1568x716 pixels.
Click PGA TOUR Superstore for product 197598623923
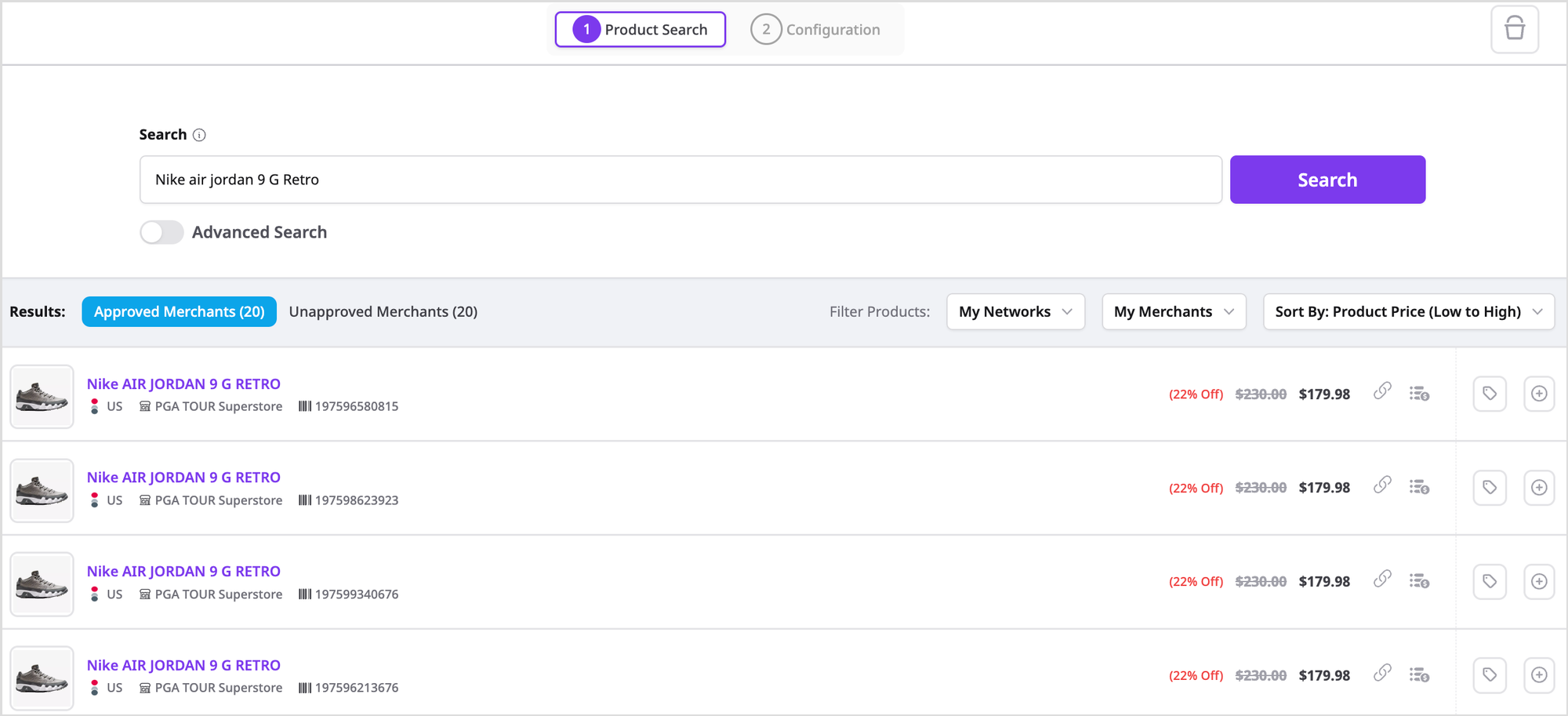click(x=219, y=500)
